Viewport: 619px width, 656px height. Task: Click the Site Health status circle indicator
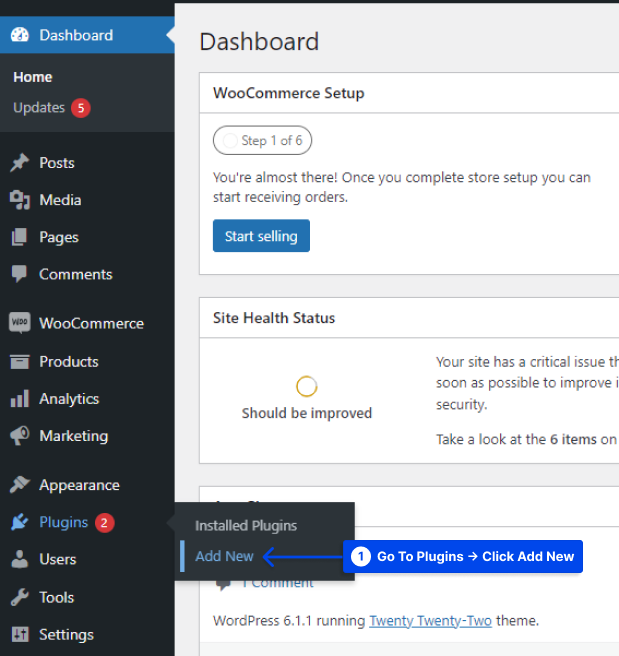pyautogui.click(x=307, y=386)
